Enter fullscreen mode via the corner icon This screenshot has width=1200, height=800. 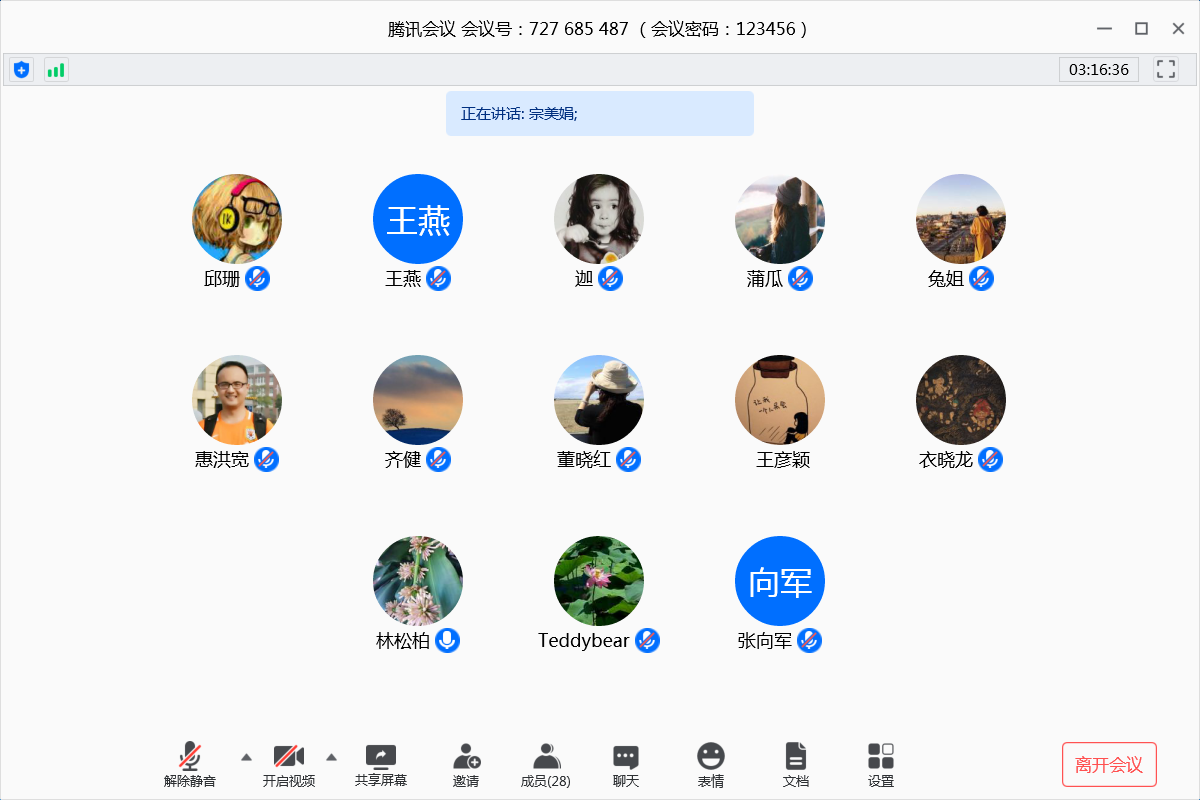(x=1165, y=69)
